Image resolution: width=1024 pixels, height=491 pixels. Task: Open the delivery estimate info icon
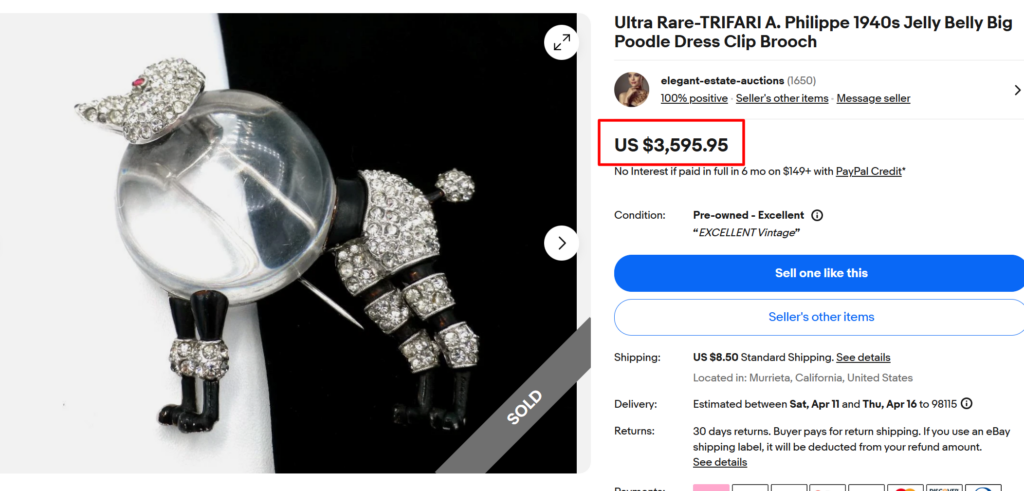(967, 404)
